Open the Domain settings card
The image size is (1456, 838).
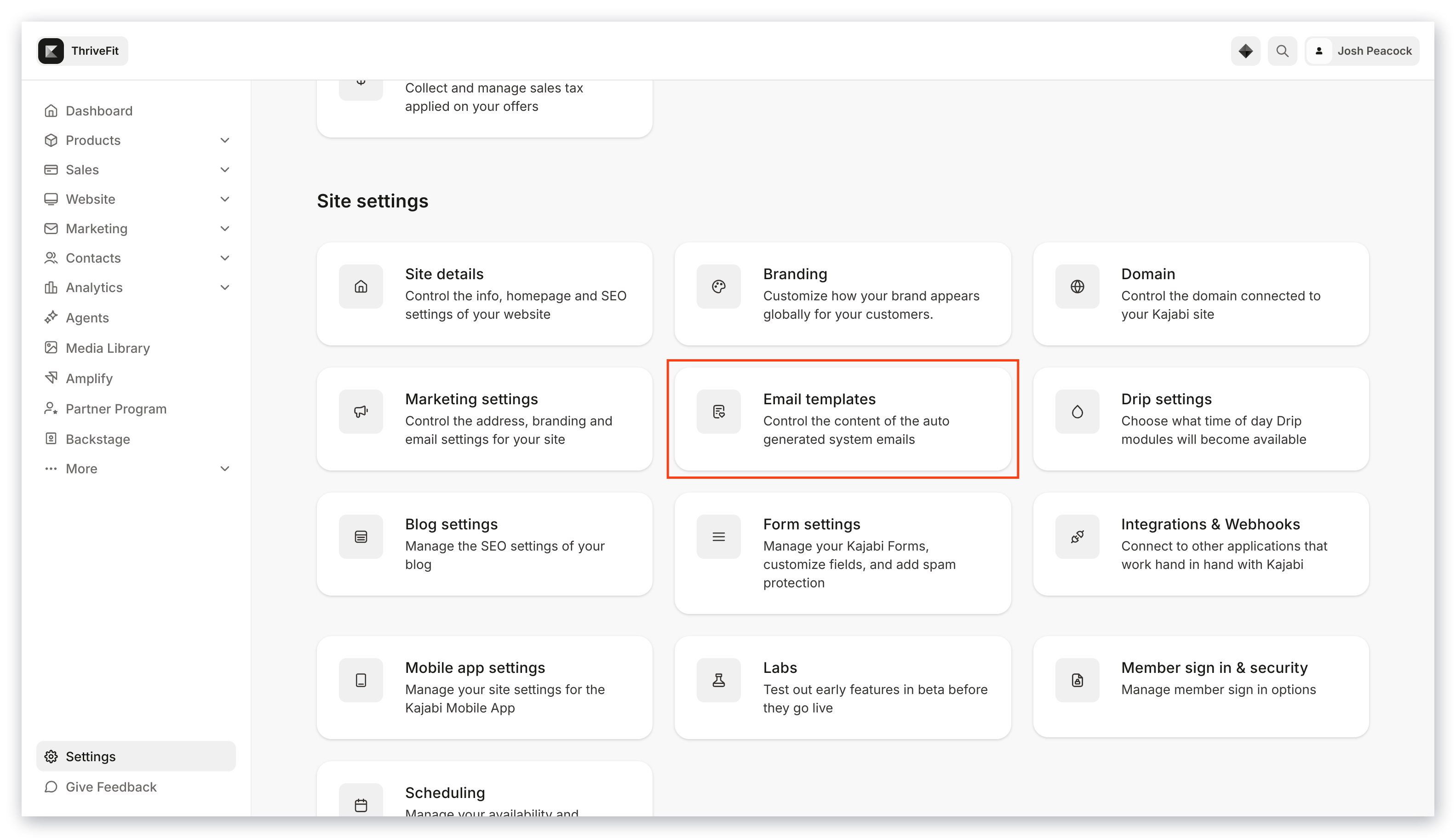(1200, 293)
